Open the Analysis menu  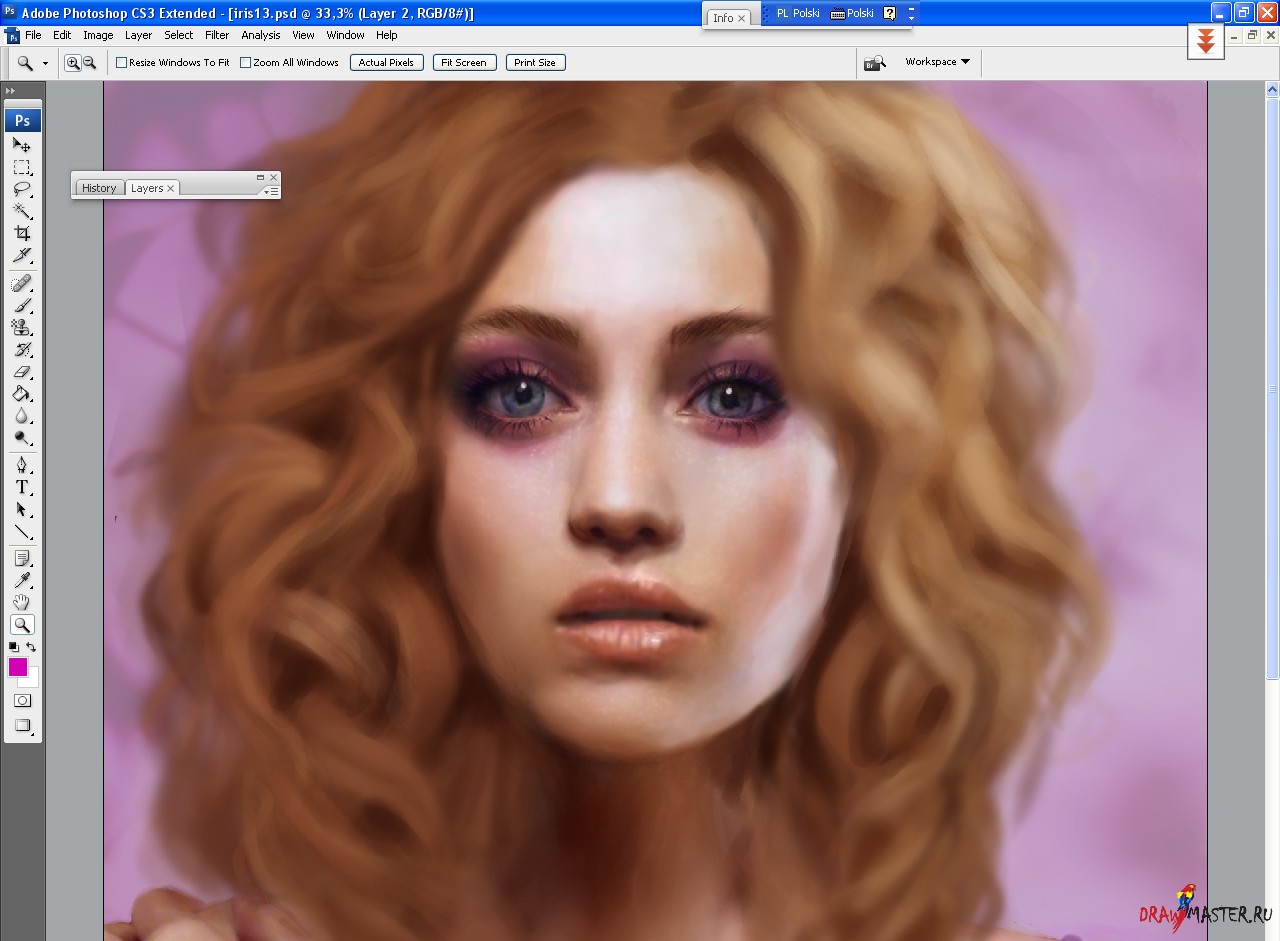(261, 35)
